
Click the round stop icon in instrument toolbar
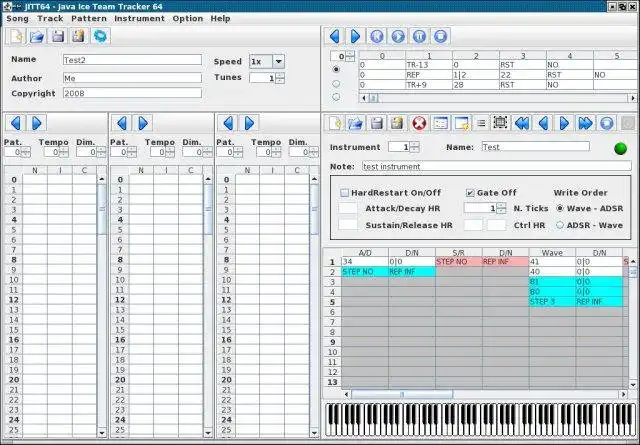tap(607, 123)
